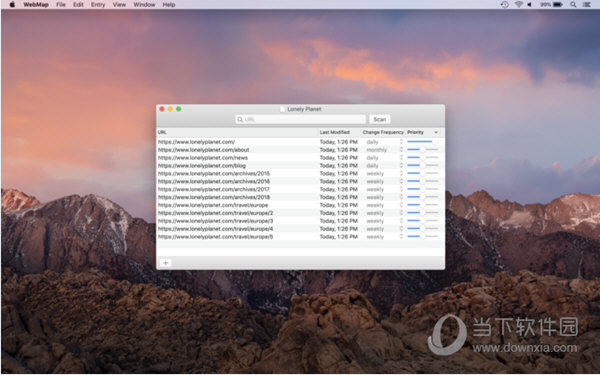Click the battery status icon
This screenshot has height=375, width=600.
[557, 5]
